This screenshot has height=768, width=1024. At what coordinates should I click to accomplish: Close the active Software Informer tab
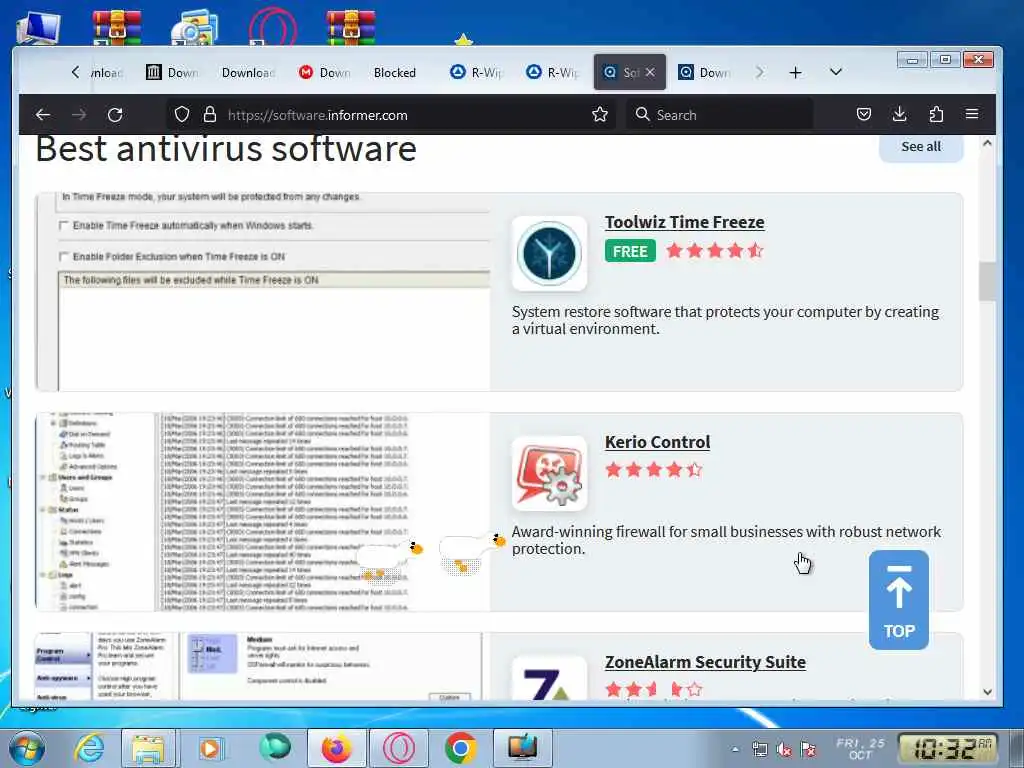point(650,72)
